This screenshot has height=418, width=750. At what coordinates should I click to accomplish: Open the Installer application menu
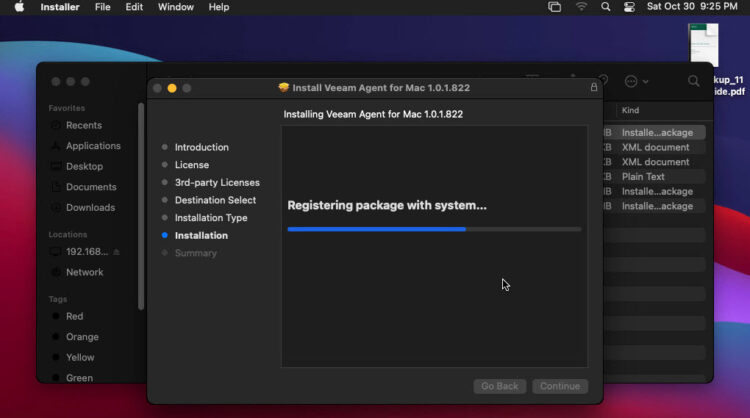60,7
